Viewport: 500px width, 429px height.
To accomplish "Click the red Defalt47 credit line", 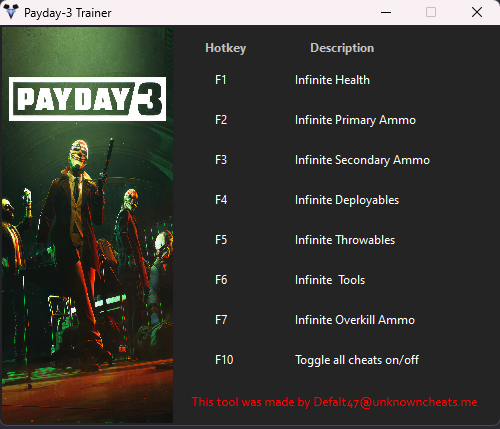I will 334,402.
